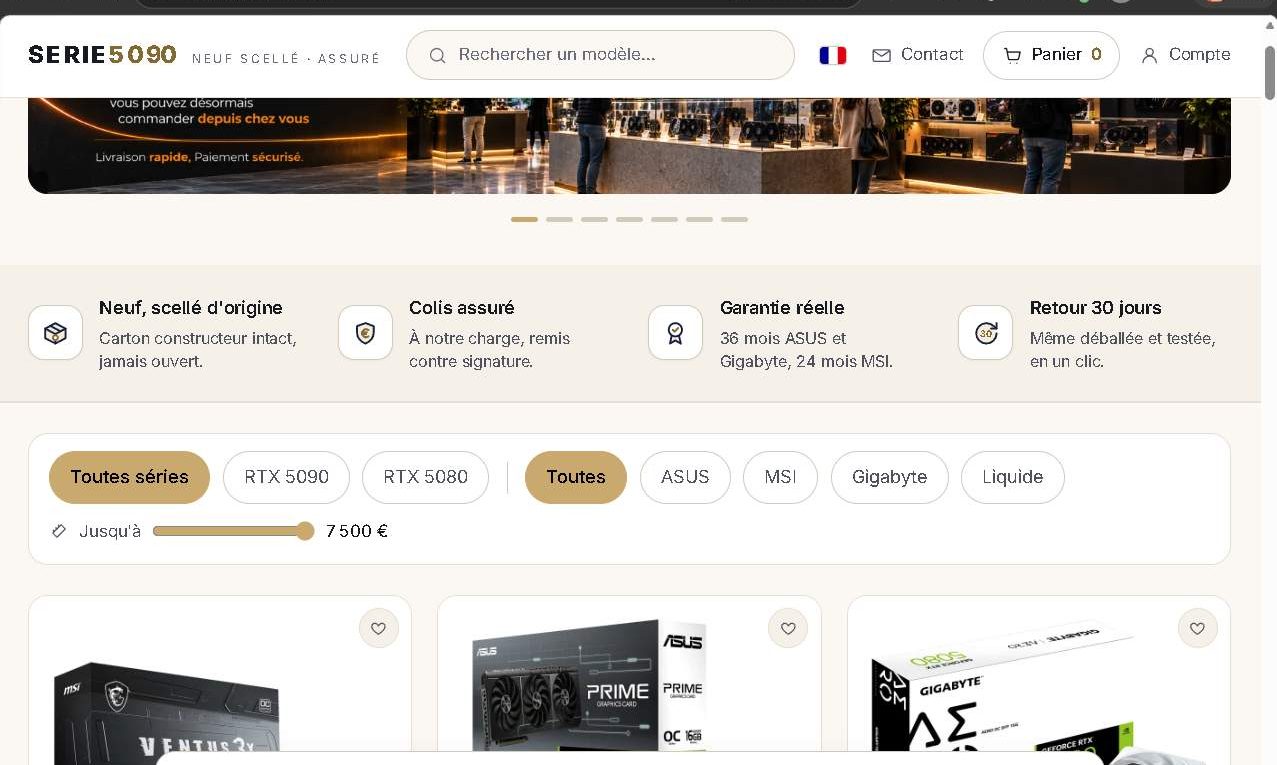Viewport: 1277px width, 765px height.
Task: Click the Colis assuré shield icon
Action: click(366, 333)
